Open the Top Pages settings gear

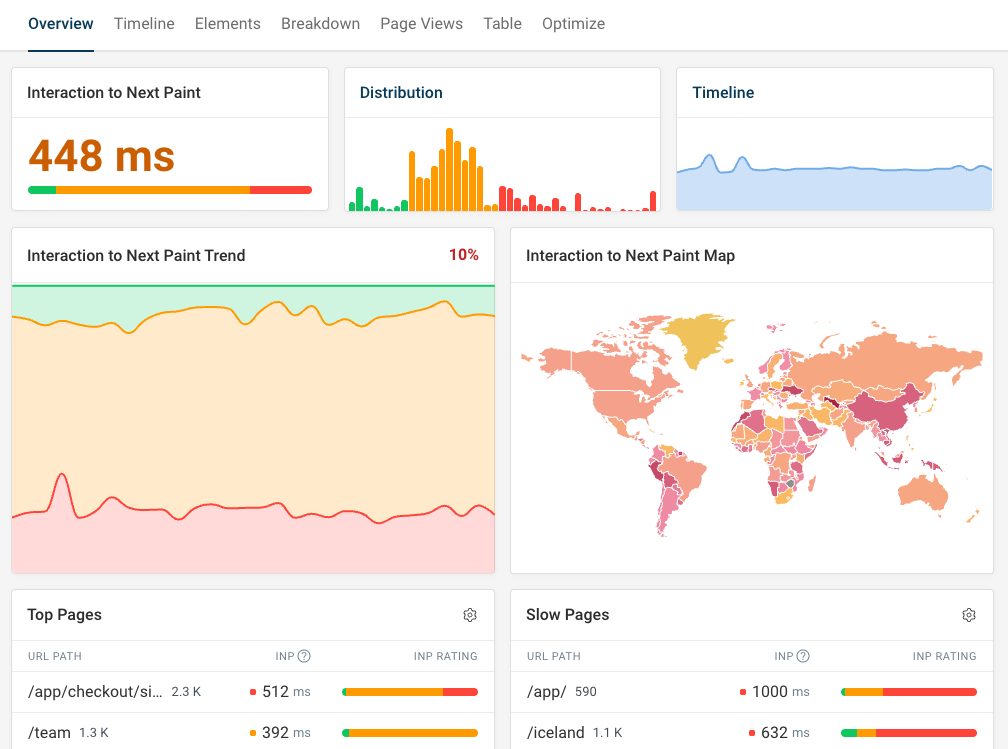point(470,615)
